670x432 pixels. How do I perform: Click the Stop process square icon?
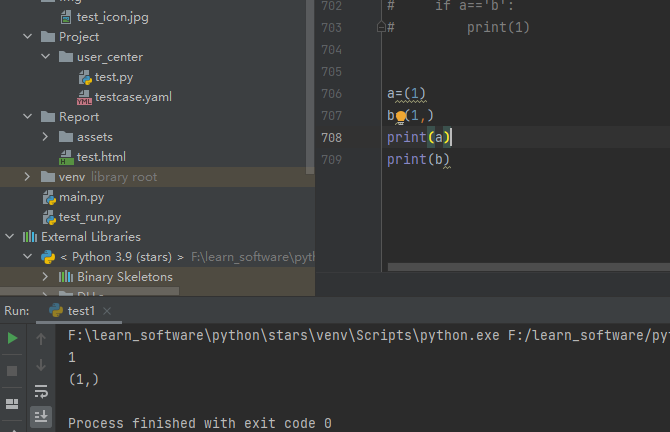tap(12, 371)
